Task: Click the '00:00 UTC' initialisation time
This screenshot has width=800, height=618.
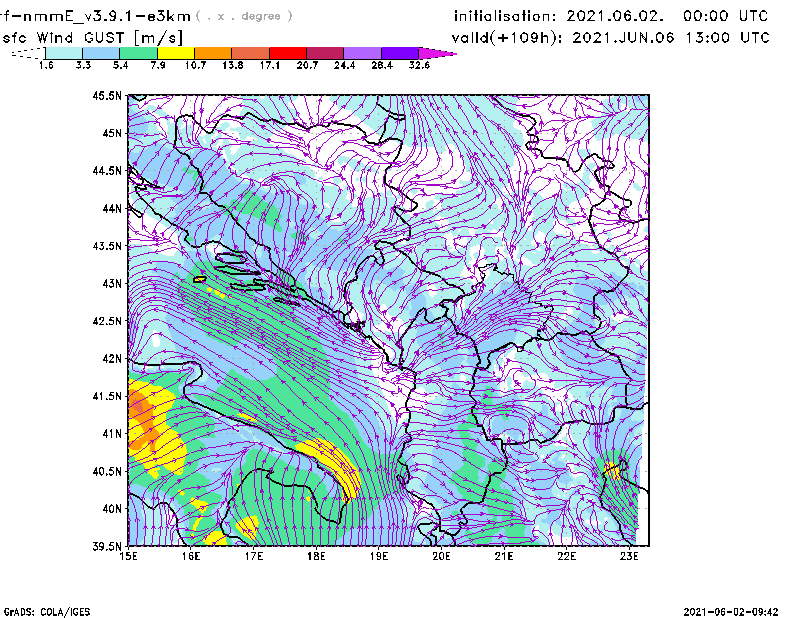Action: [726, 16]
